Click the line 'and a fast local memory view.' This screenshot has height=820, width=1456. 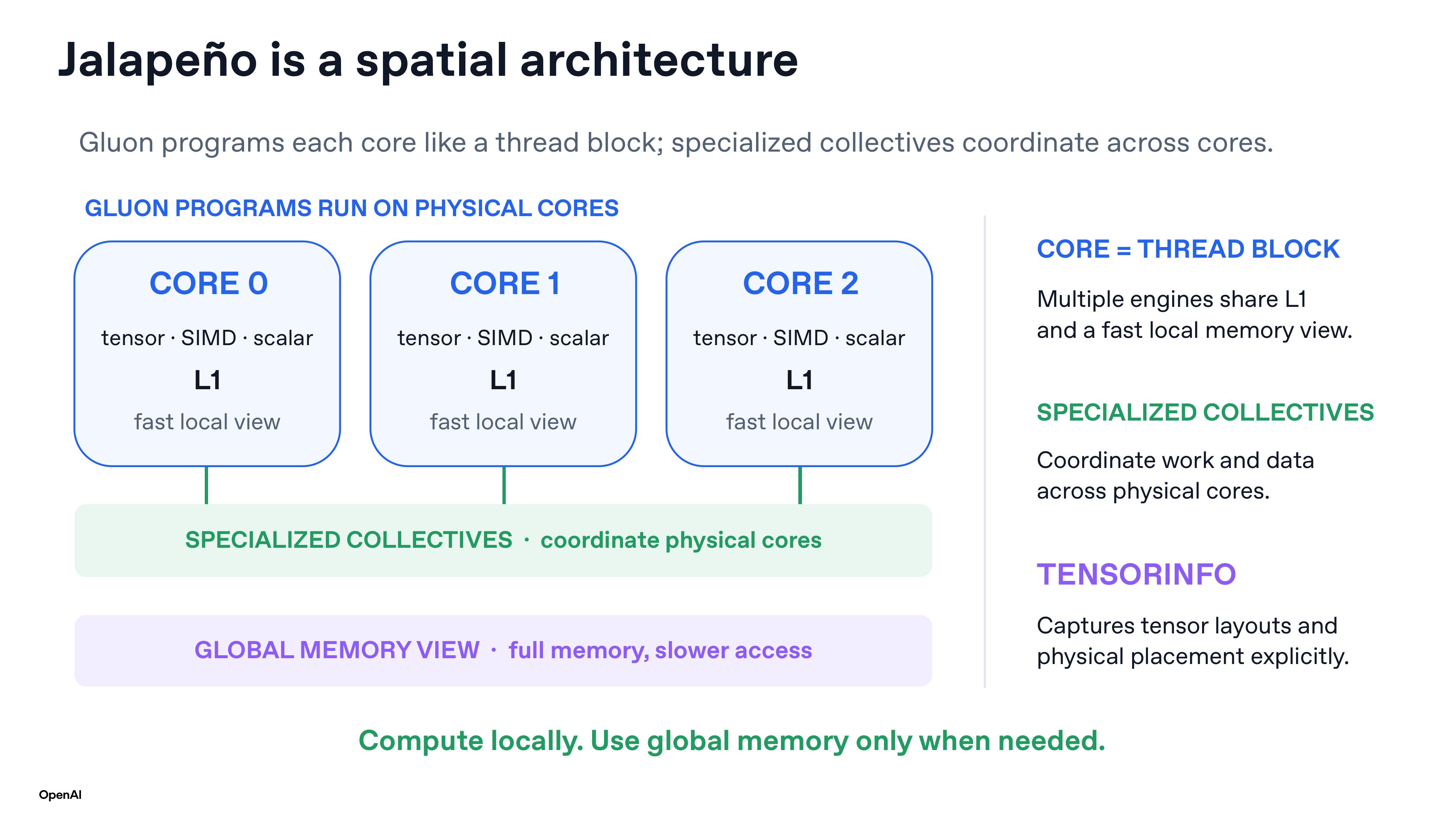[x=1195, y=330]
